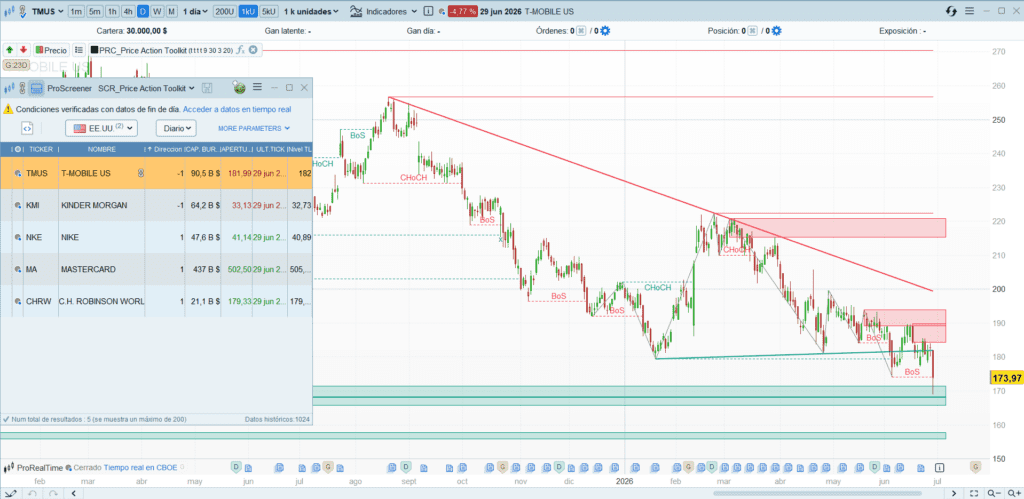Open the '1 día' timeframe dropdown
Image resolution: width=1024 pixels, height=499 pixels.
click(195, 11)
